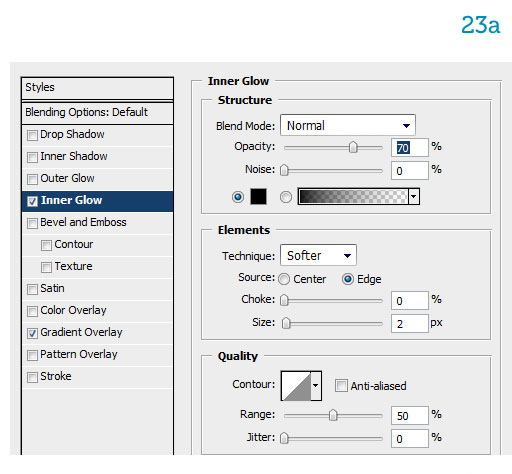Select the gradient radio button

(286, 197)
